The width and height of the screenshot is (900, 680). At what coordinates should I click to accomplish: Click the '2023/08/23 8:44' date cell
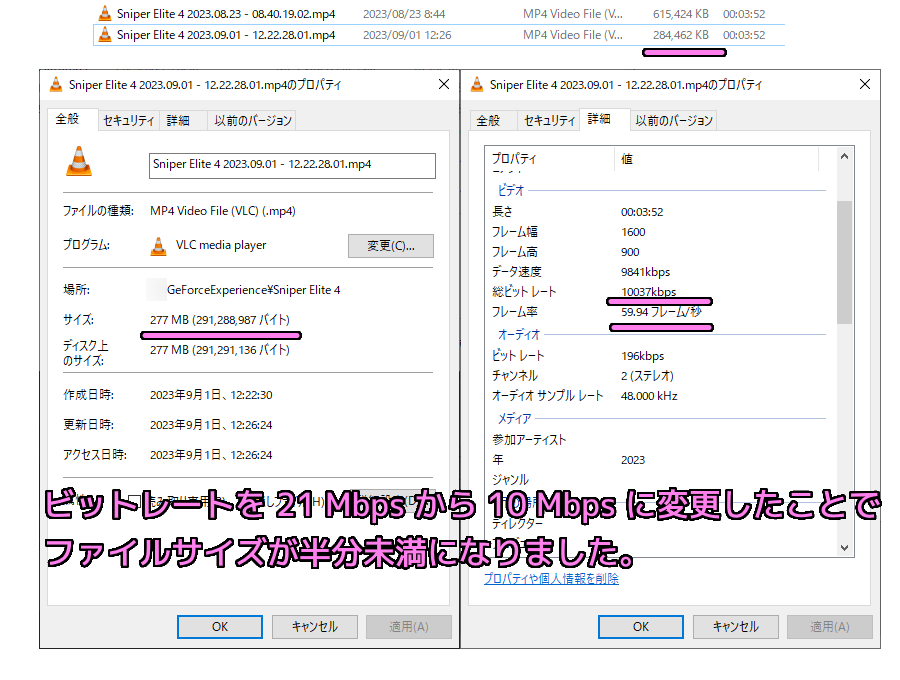(x=404, y=14)
